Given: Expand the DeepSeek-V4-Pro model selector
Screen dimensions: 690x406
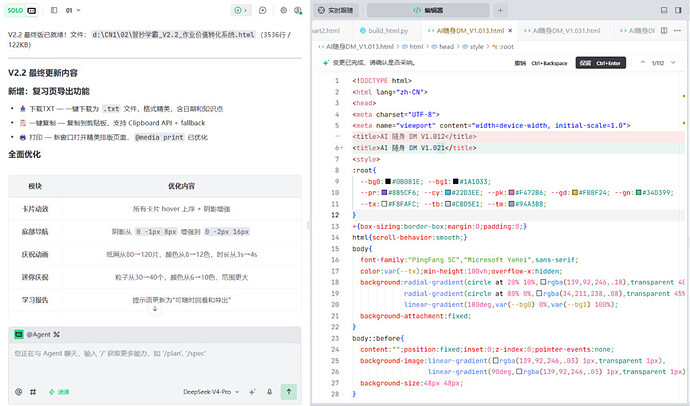Looking at the screenshot, I should pyautogui.click(x=211, y=391).
